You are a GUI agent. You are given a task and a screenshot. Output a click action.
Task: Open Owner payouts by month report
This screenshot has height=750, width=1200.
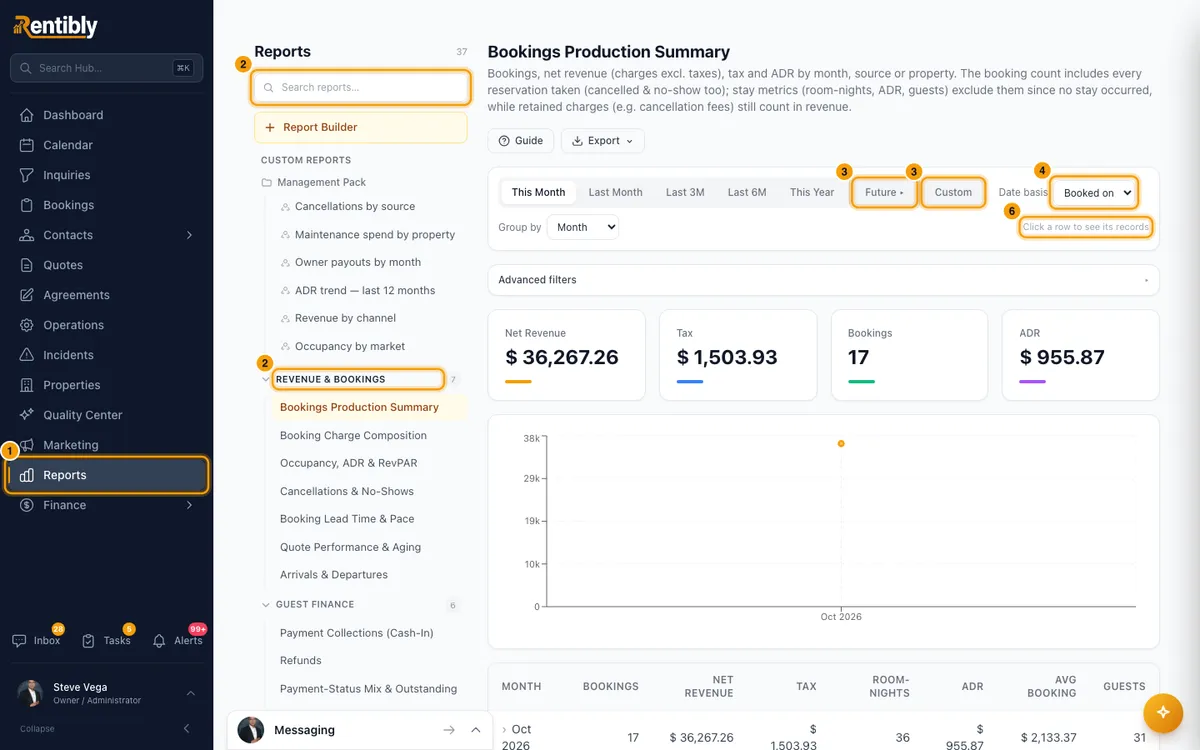coord(358,262)
